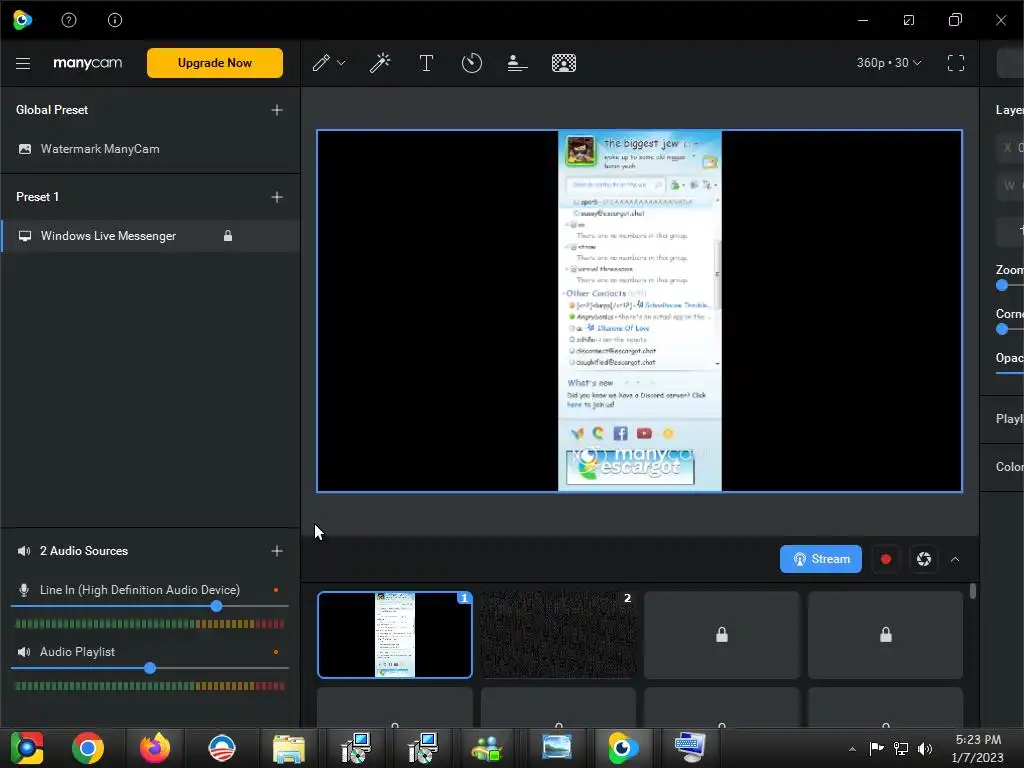Open the timer clock tool
1024x768 pixels.
click(472, 63)
